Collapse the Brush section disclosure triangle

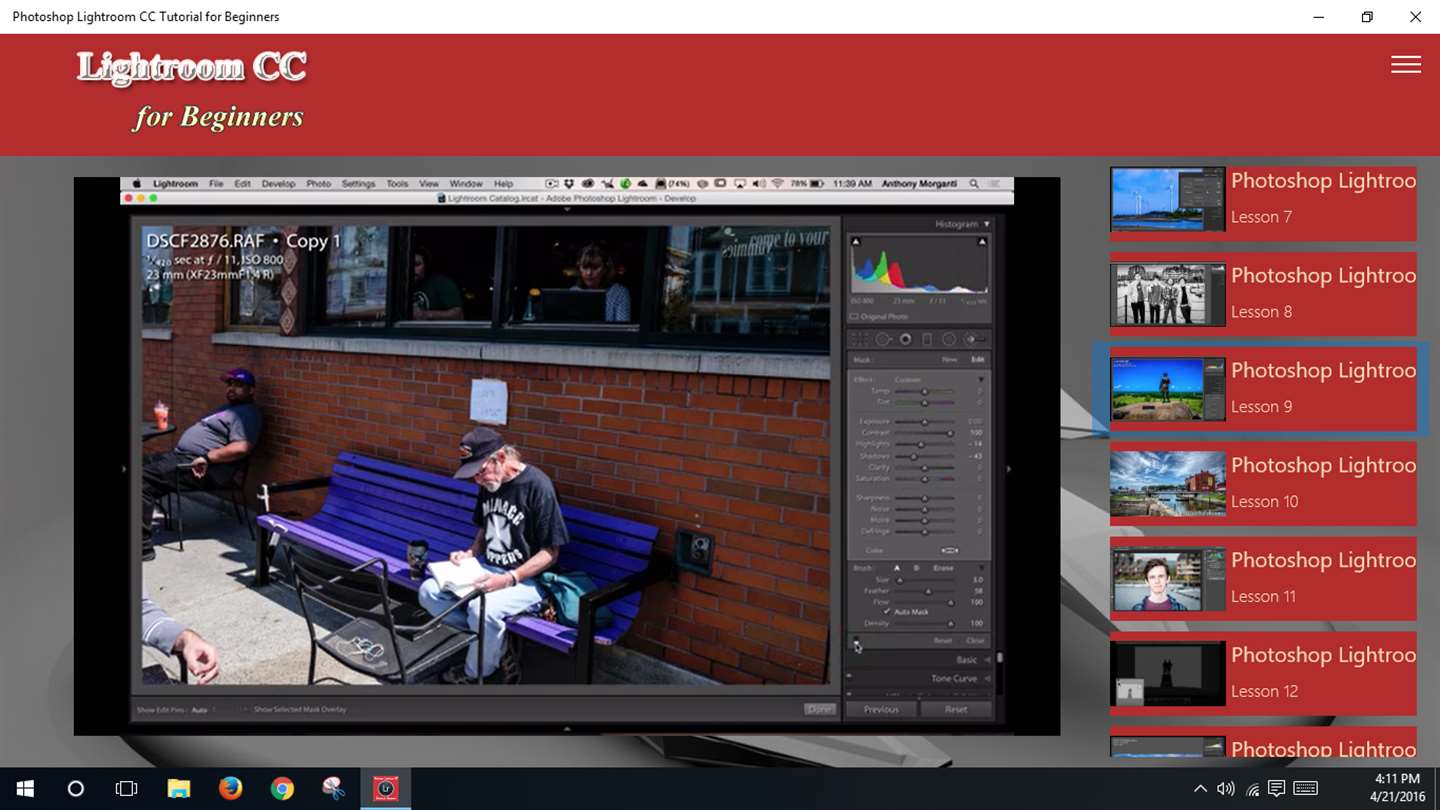pyautogui.click(x=981, y=568)
